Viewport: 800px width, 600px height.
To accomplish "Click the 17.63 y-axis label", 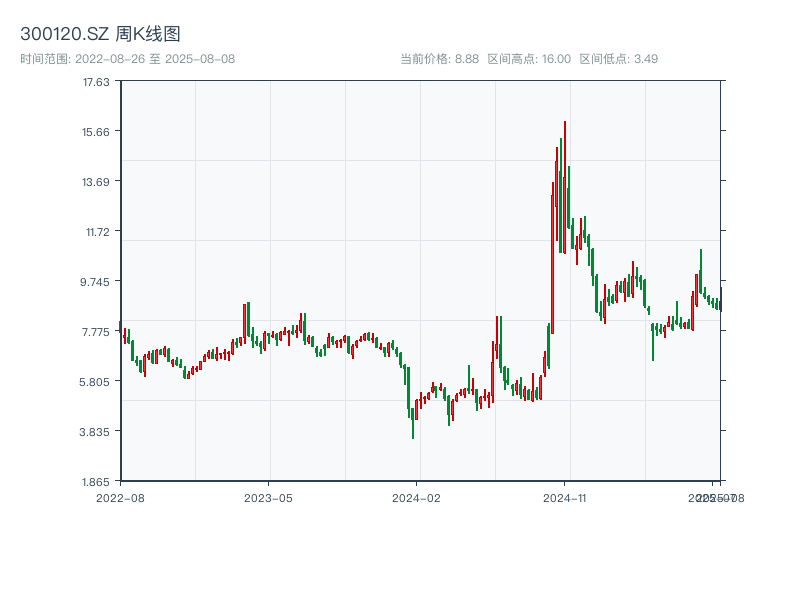I will click(x=96, y=82).
